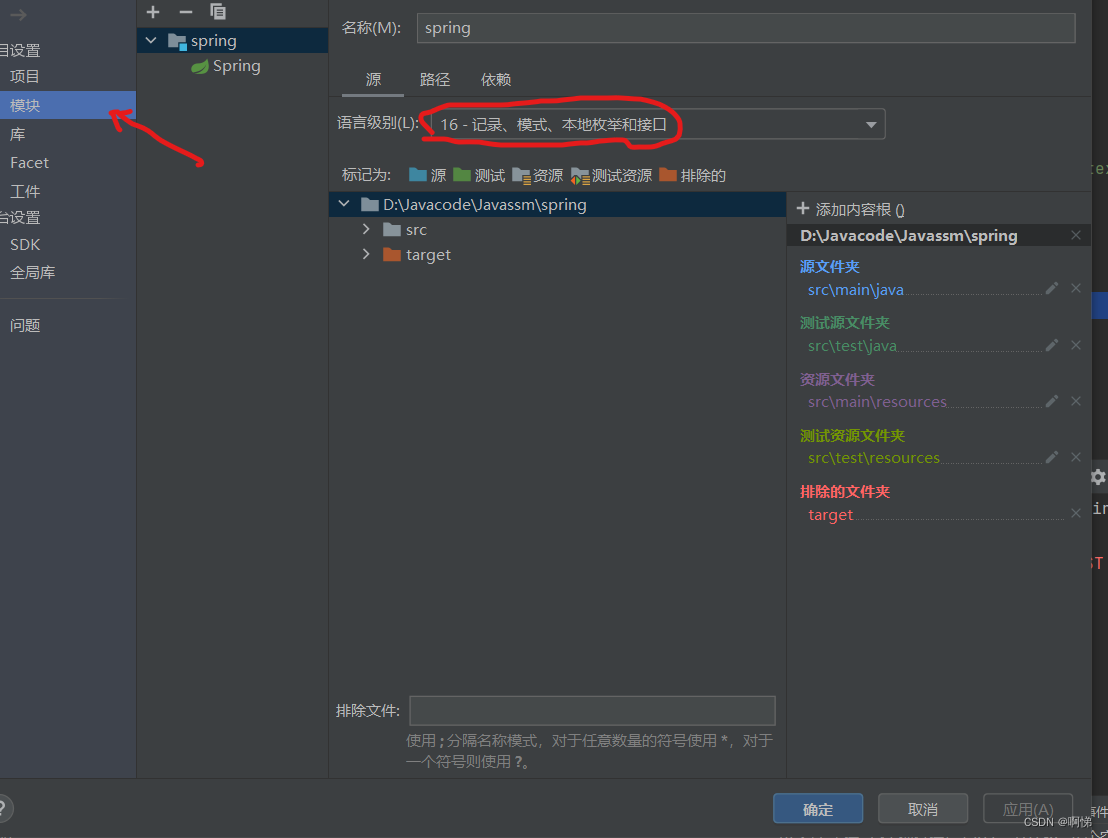Viewport: 1108px width, 838px height.
Task: Remove src\main\resources resource folder
Action: [1075, 401]
